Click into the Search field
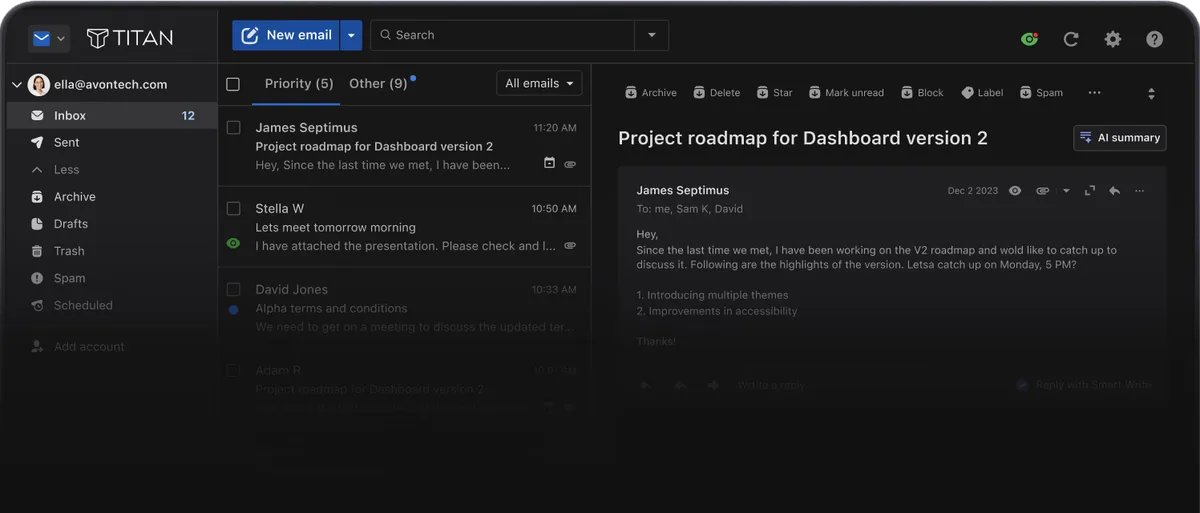This screenshot has height=513, width=1200. [503, 35]
